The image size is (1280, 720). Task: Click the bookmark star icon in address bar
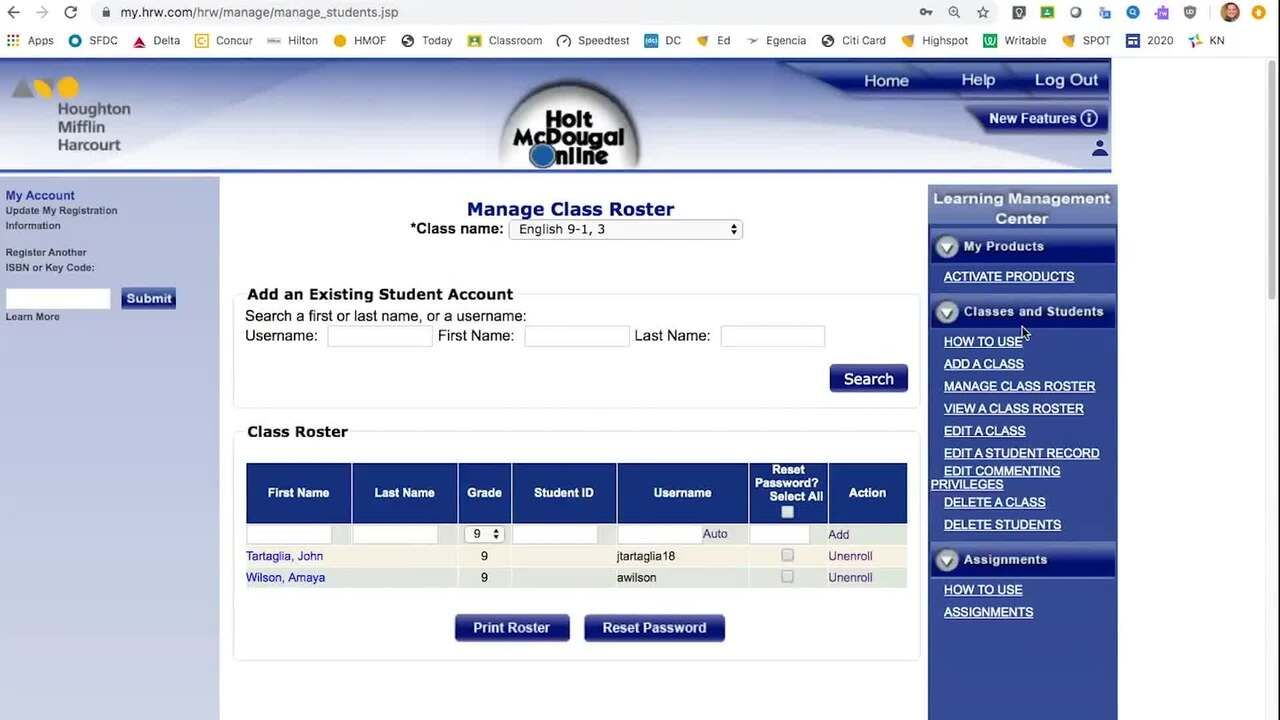[x=983, y=12]
